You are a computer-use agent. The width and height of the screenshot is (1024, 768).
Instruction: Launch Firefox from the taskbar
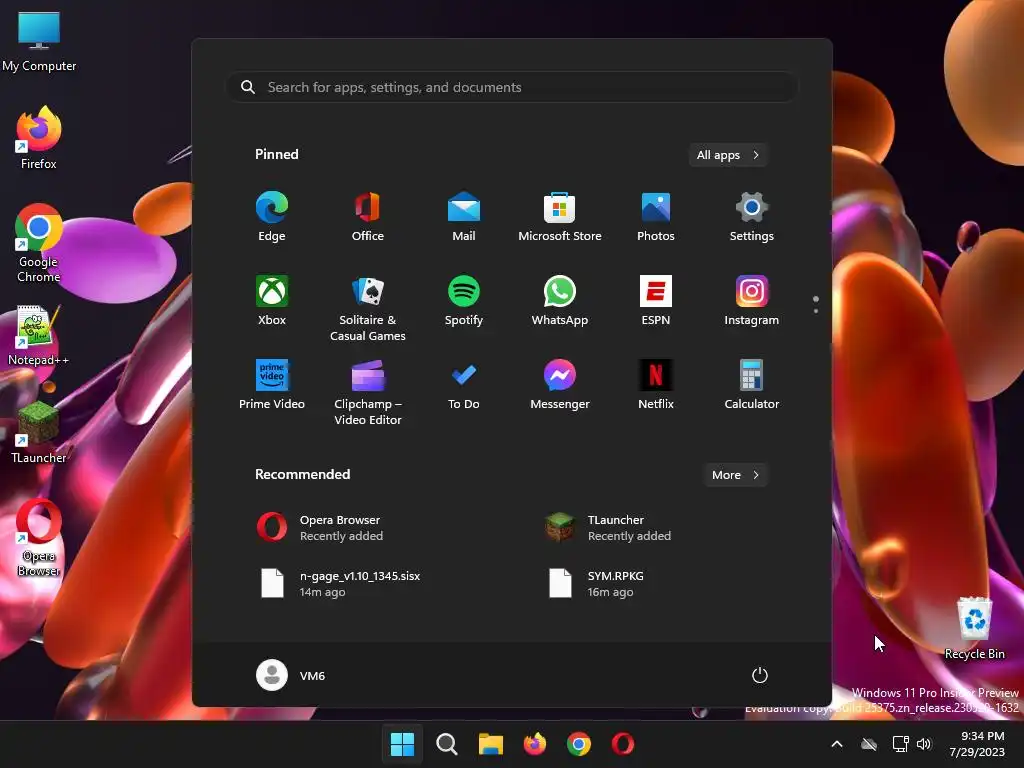pyautogui.click(x=535, y=744)
